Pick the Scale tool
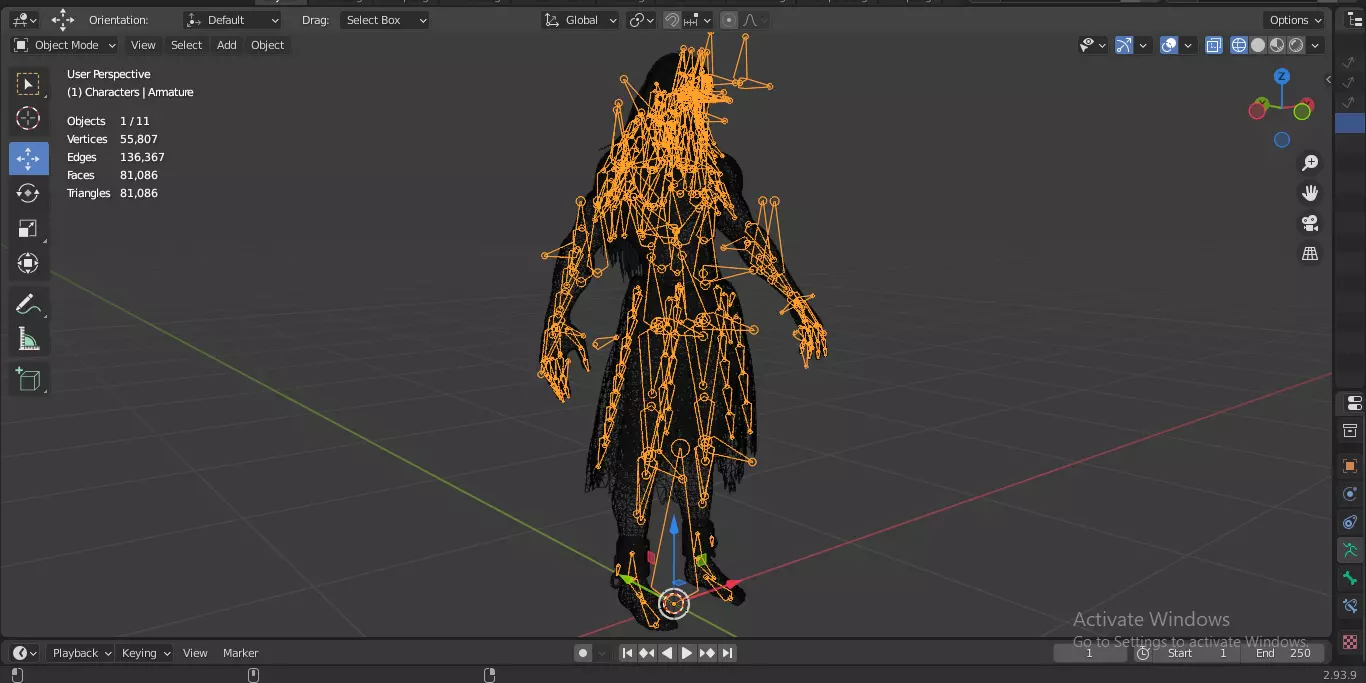The height and width of the screenshot is (683, 1366). point(28,228)
